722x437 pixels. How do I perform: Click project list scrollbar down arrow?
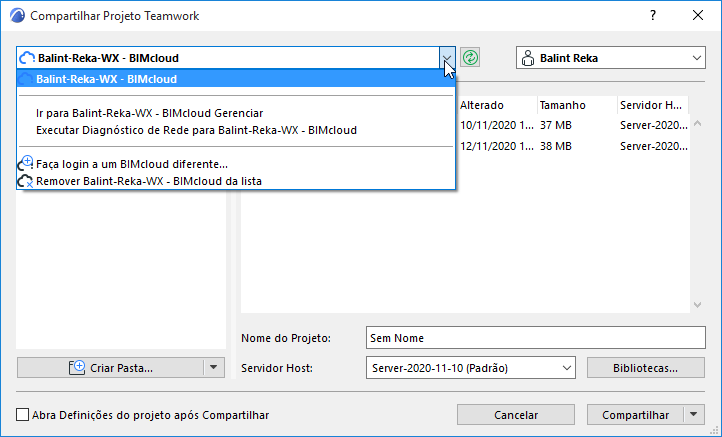point(698,305)
